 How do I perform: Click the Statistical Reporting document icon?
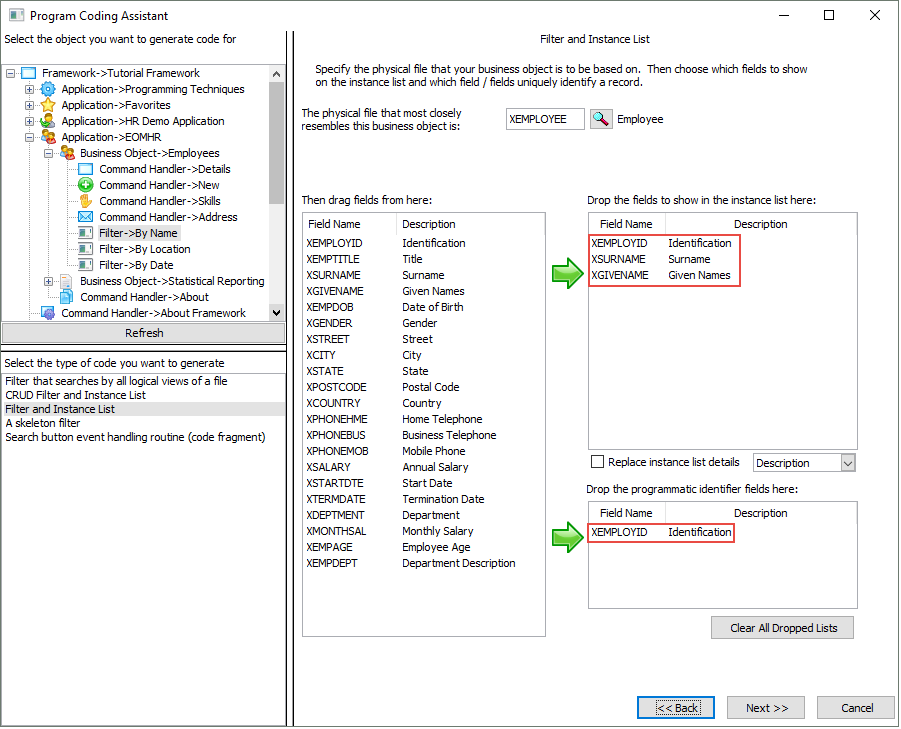coord(67,281)
